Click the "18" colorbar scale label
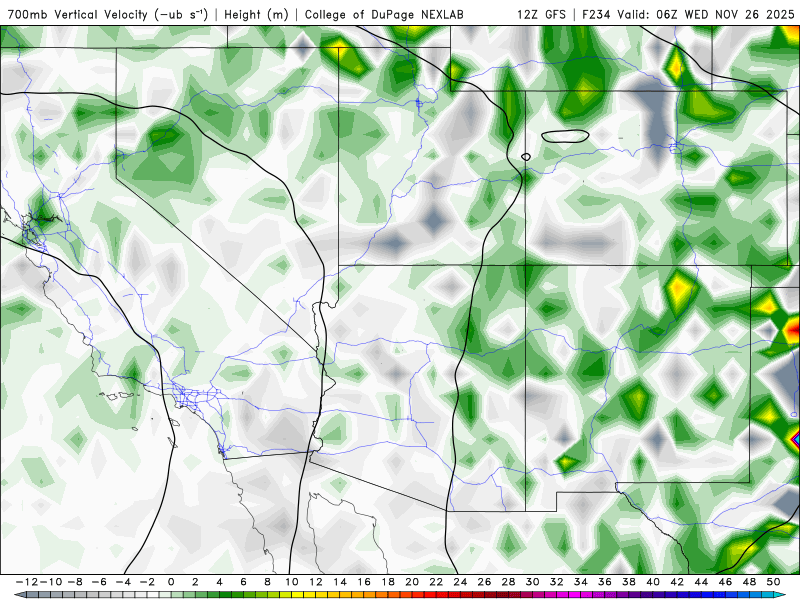Viewport: 800px width, 600px height. (388, 582)
